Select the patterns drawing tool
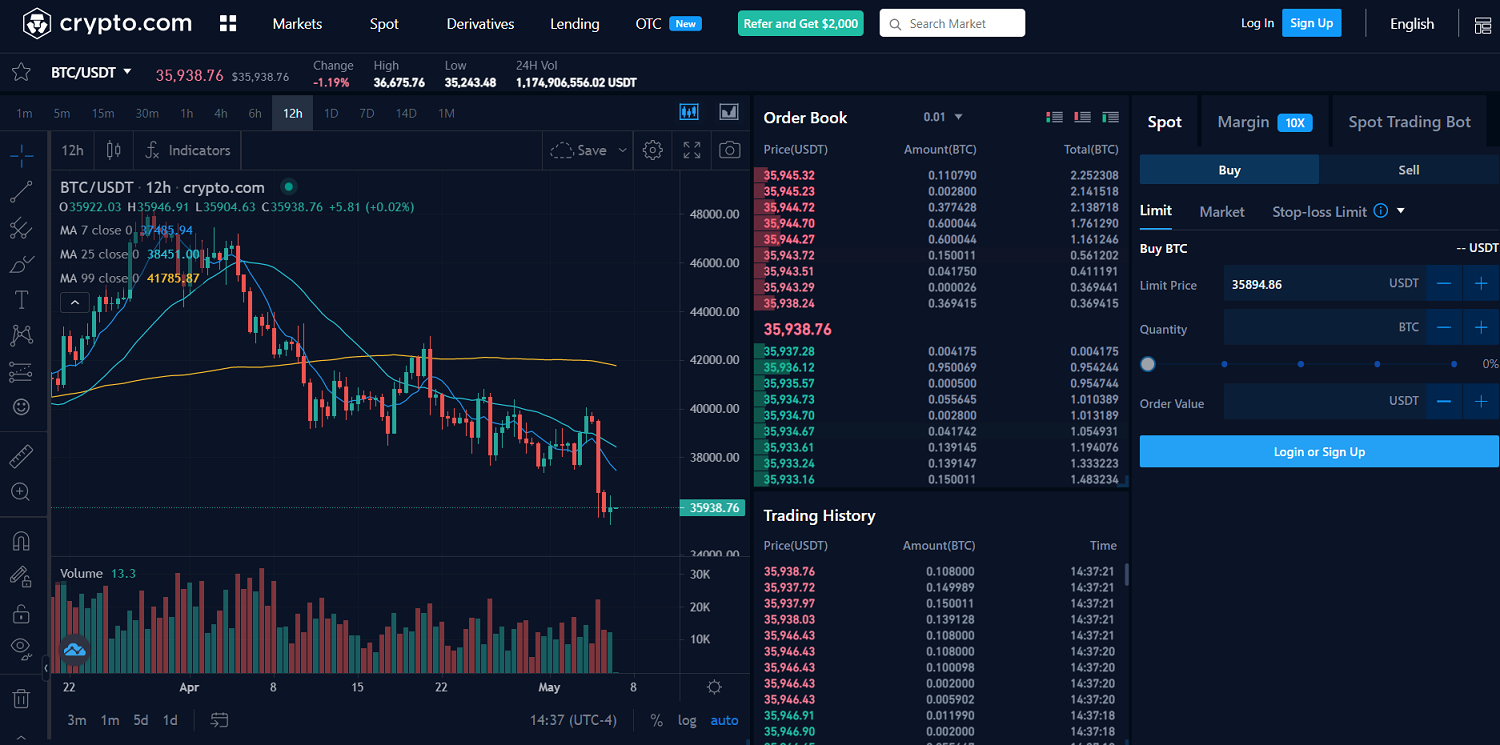The height and width of the screenshot is (745, 1500). [x=21, y=335]
